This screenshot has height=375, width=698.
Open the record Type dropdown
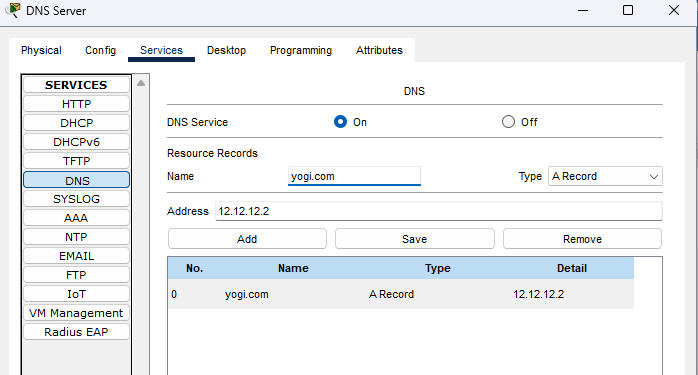(x=605, y=176)
